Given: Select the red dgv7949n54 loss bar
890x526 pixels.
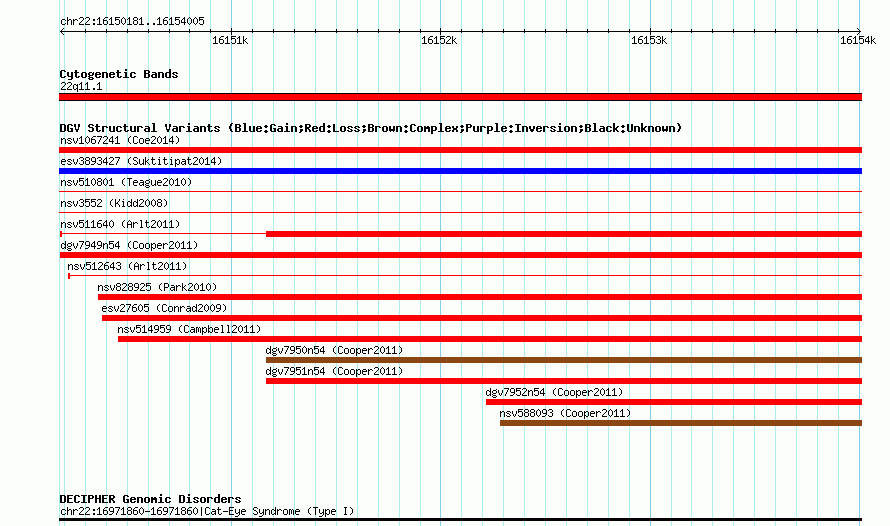Looking at the screenshot, I should (460, 255).
